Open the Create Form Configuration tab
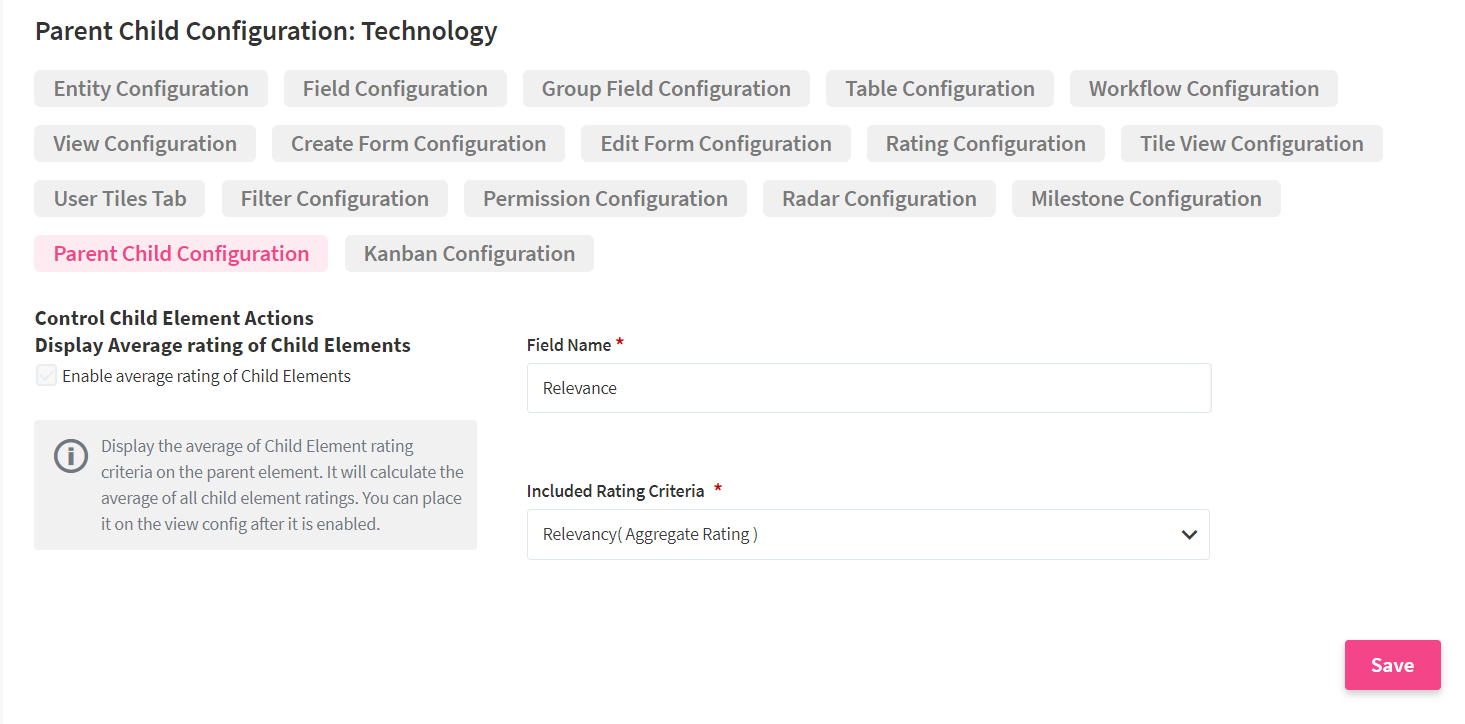Screen dimensions: 1465x724 418,144
